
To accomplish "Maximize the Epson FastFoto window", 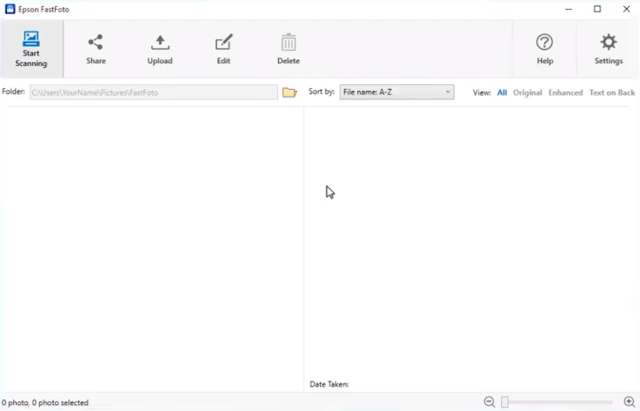I will click(x=597, y=9).
